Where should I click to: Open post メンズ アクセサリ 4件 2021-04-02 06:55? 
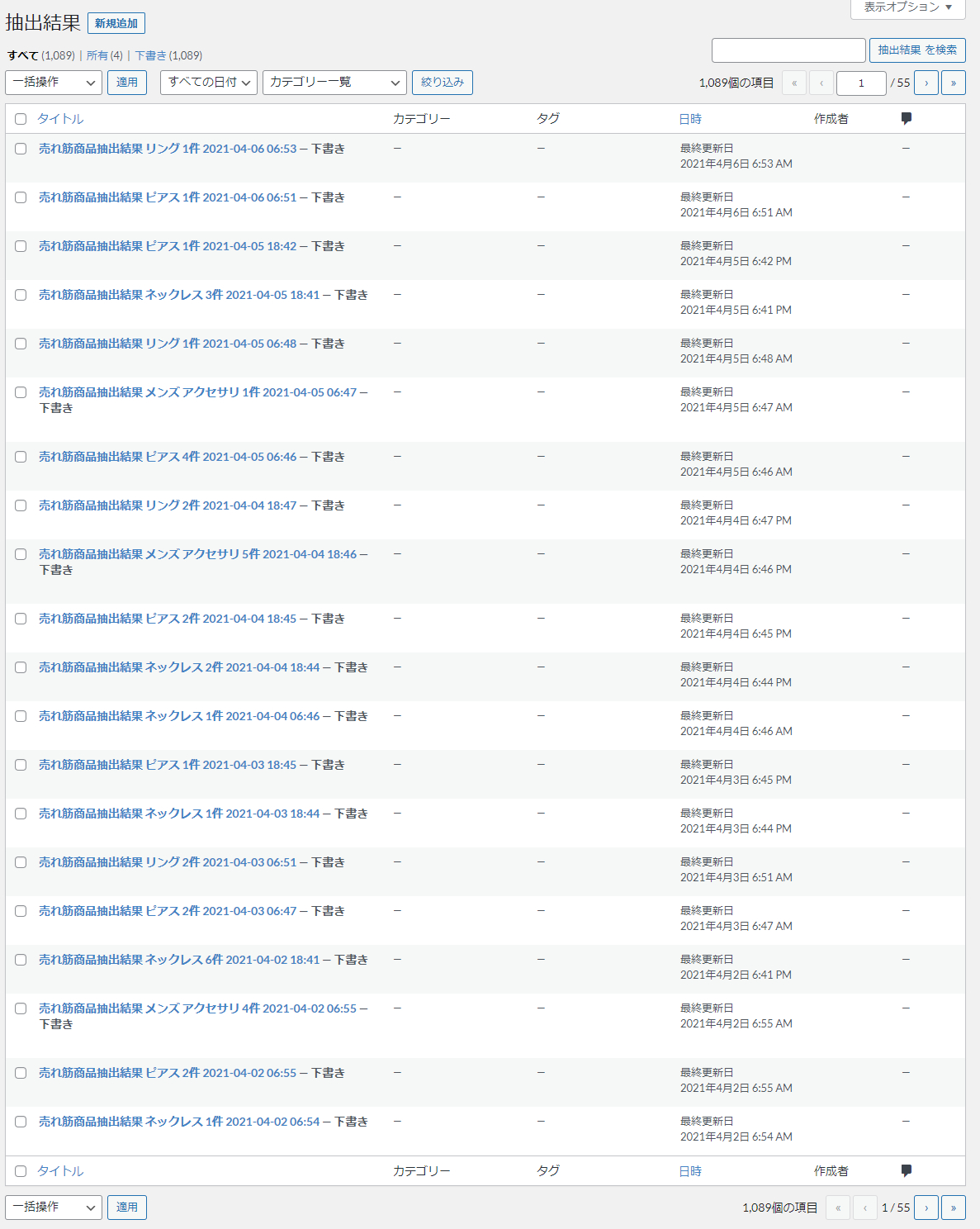click(198, 1008)
